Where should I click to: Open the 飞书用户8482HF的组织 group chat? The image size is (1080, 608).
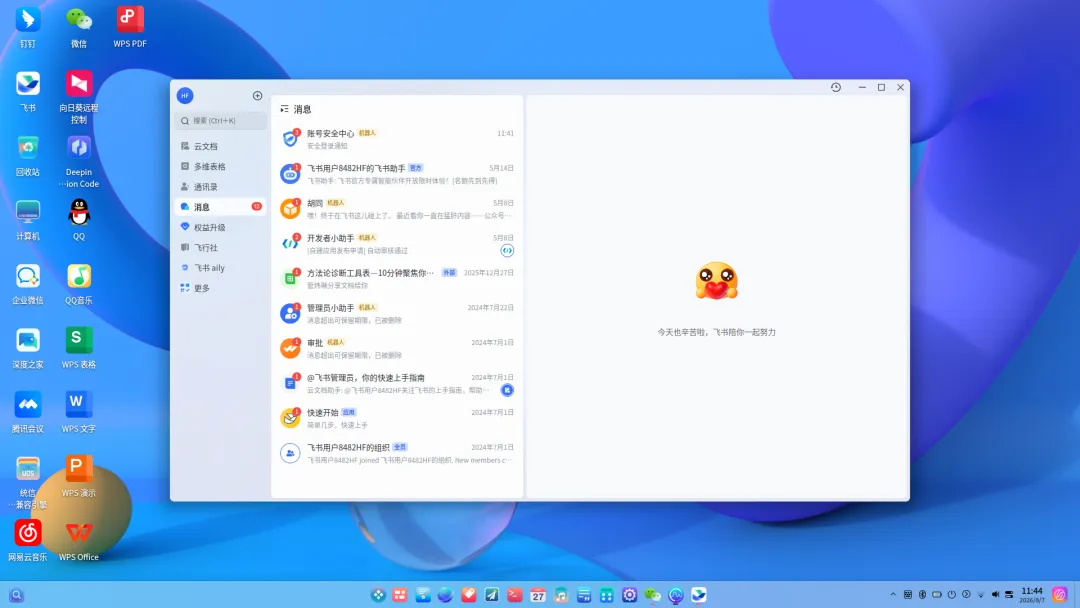click(397, 453)
